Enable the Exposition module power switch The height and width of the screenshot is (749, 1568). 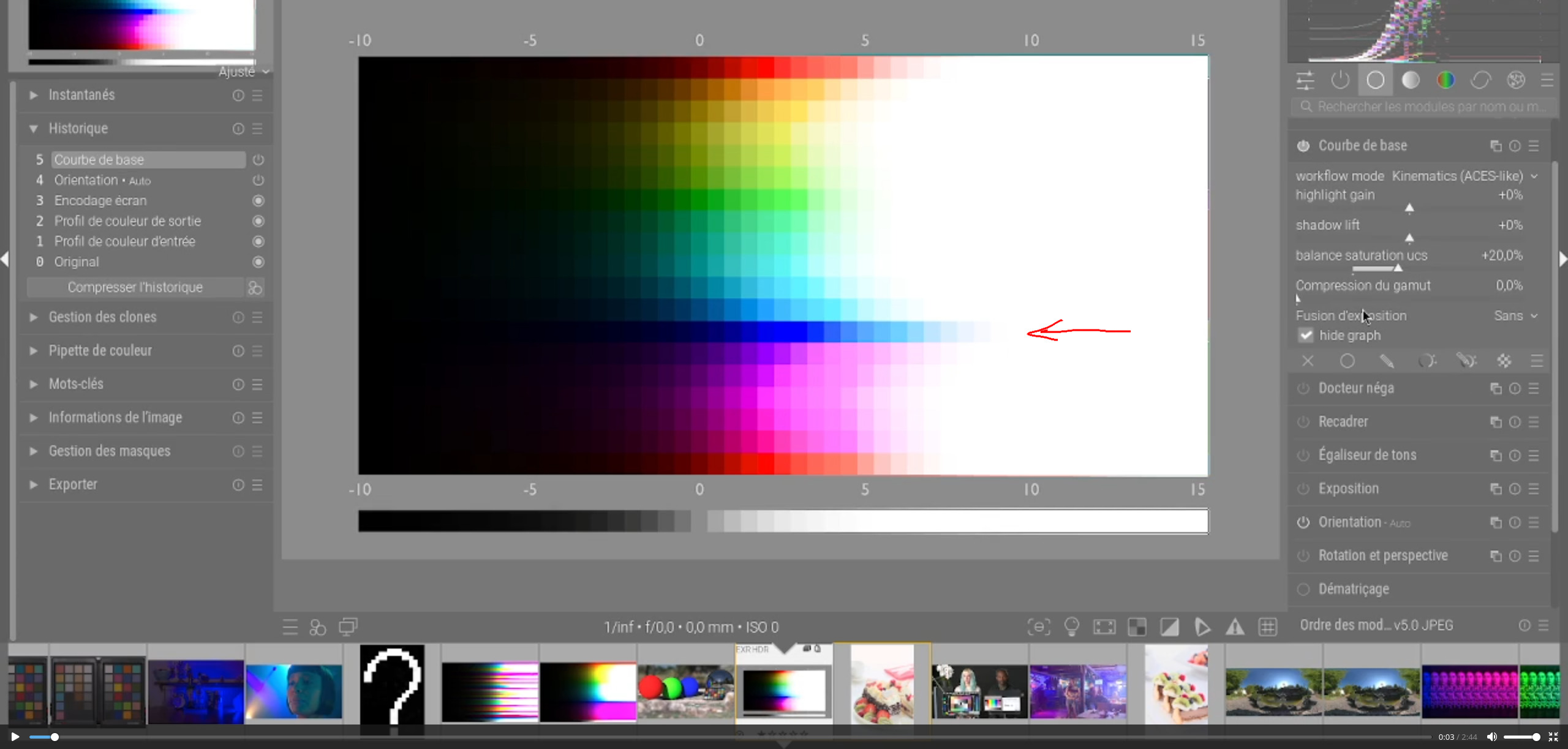[1303, 489]
